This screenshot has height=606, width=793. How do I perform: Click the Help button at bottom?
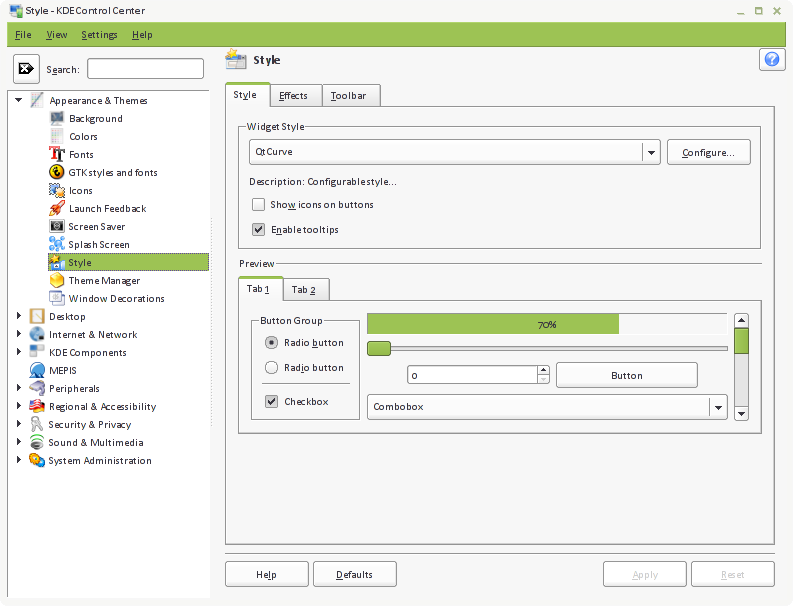(x=267, y=574)
